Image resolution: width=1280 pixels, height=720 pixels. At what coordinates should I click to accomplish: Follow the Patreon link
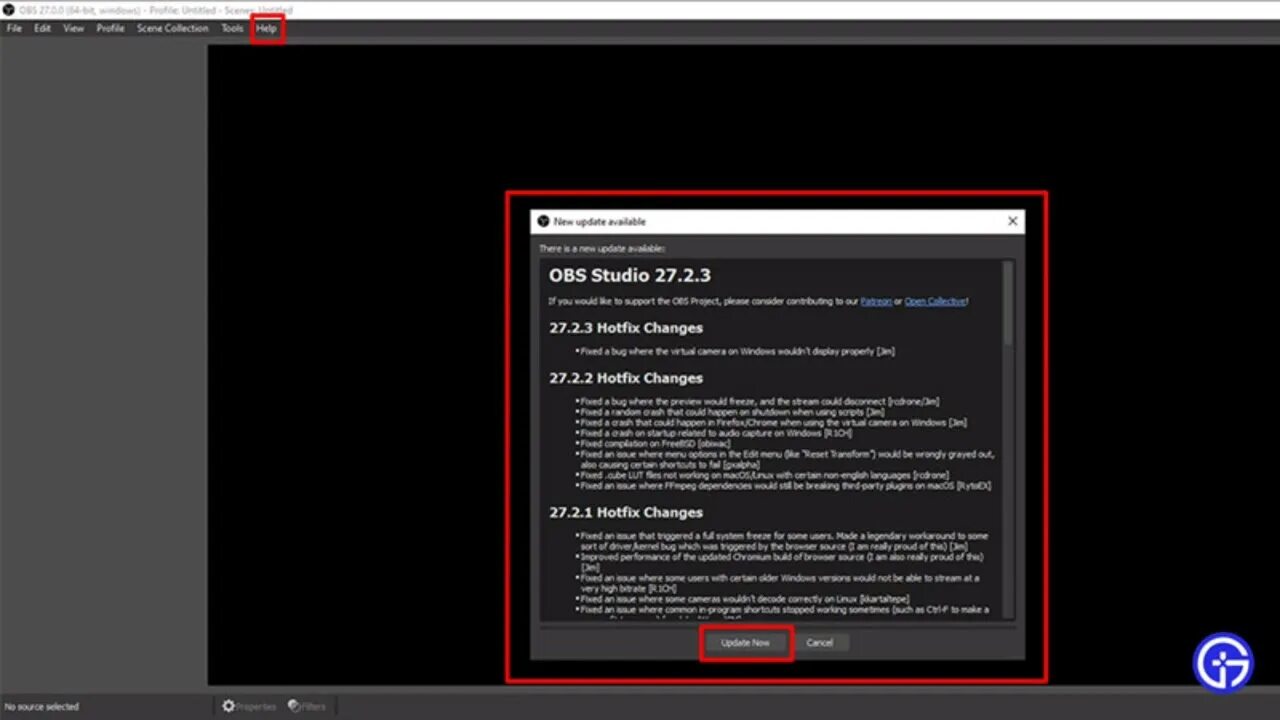click(876, 301)
